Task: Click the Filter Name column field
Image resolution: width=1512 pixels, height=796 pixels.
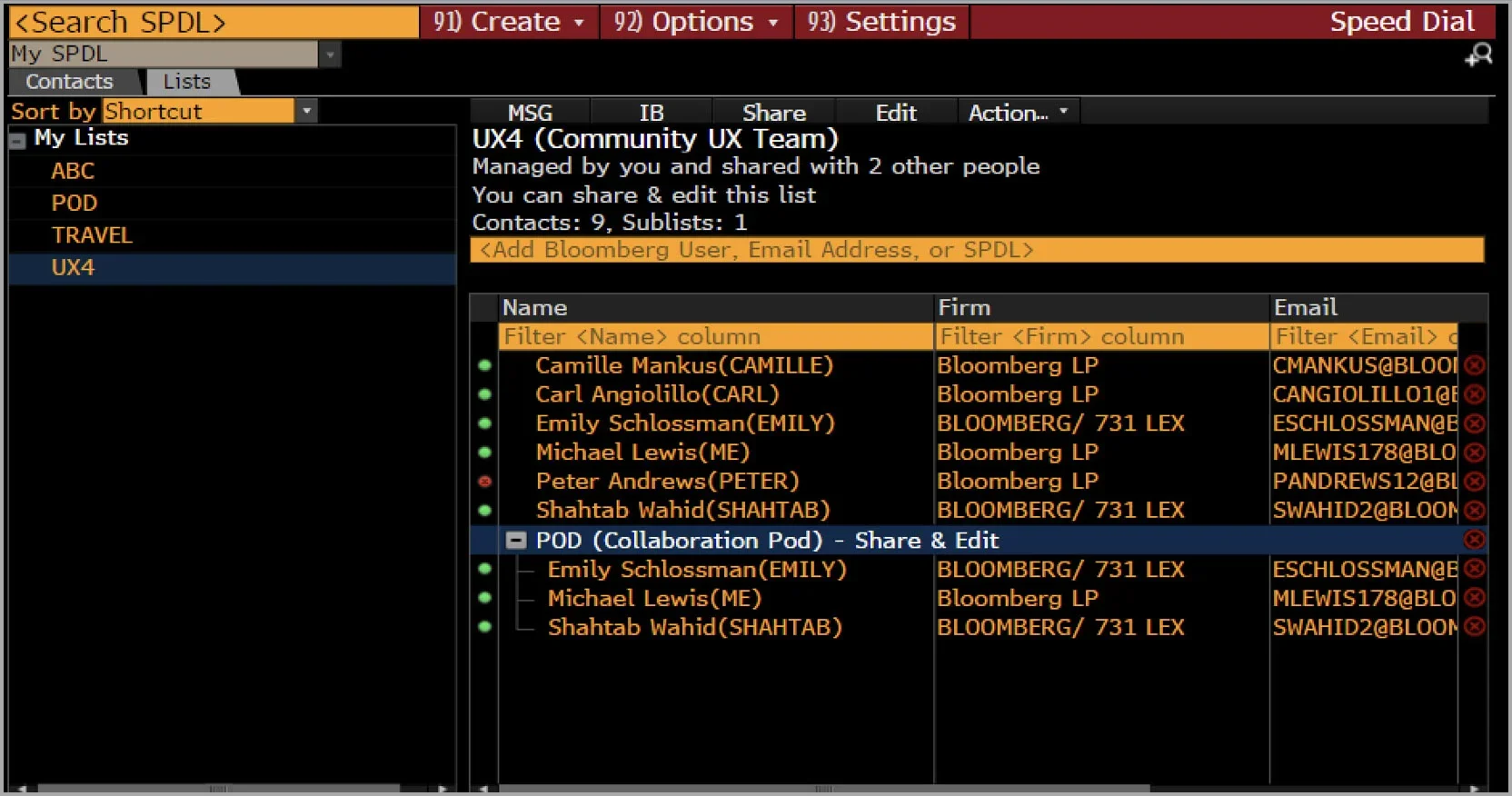Action: click(716, 337)
